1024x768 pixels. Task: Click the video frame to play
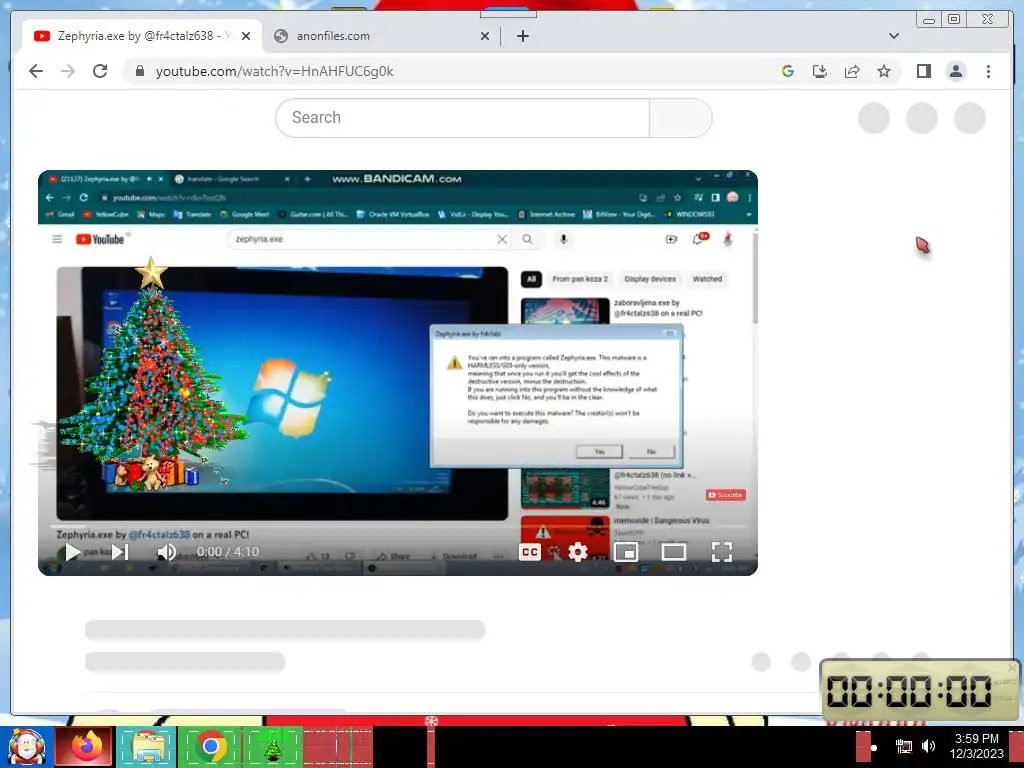pos(398,372)
